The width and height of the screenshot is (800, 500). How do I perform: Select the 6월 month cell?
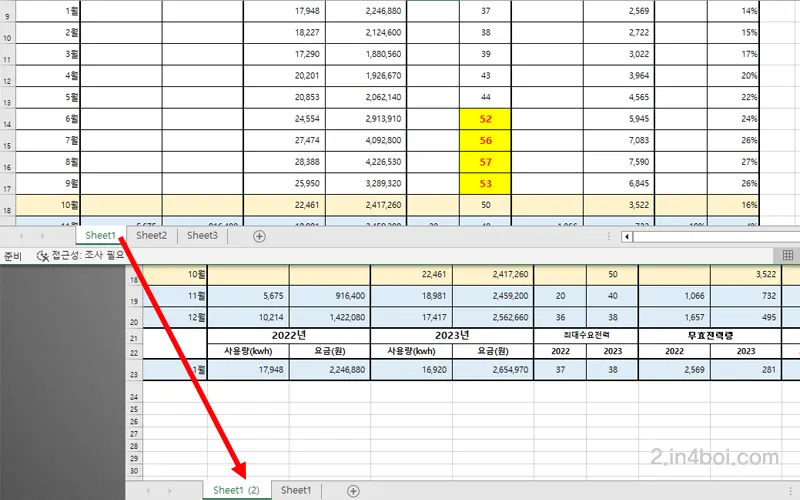(48, 119)
